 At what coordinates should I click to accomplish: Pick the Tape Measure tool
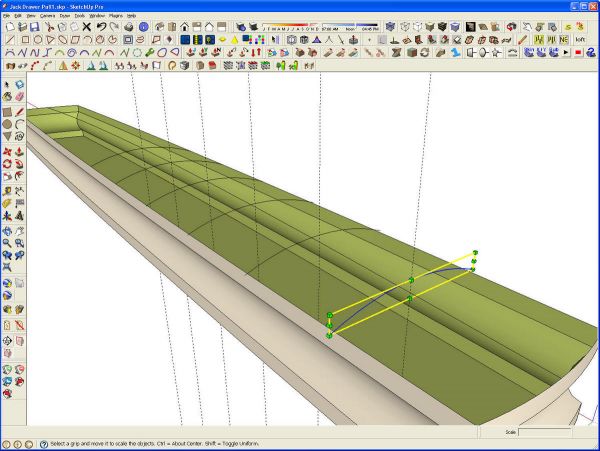[7, 191]
